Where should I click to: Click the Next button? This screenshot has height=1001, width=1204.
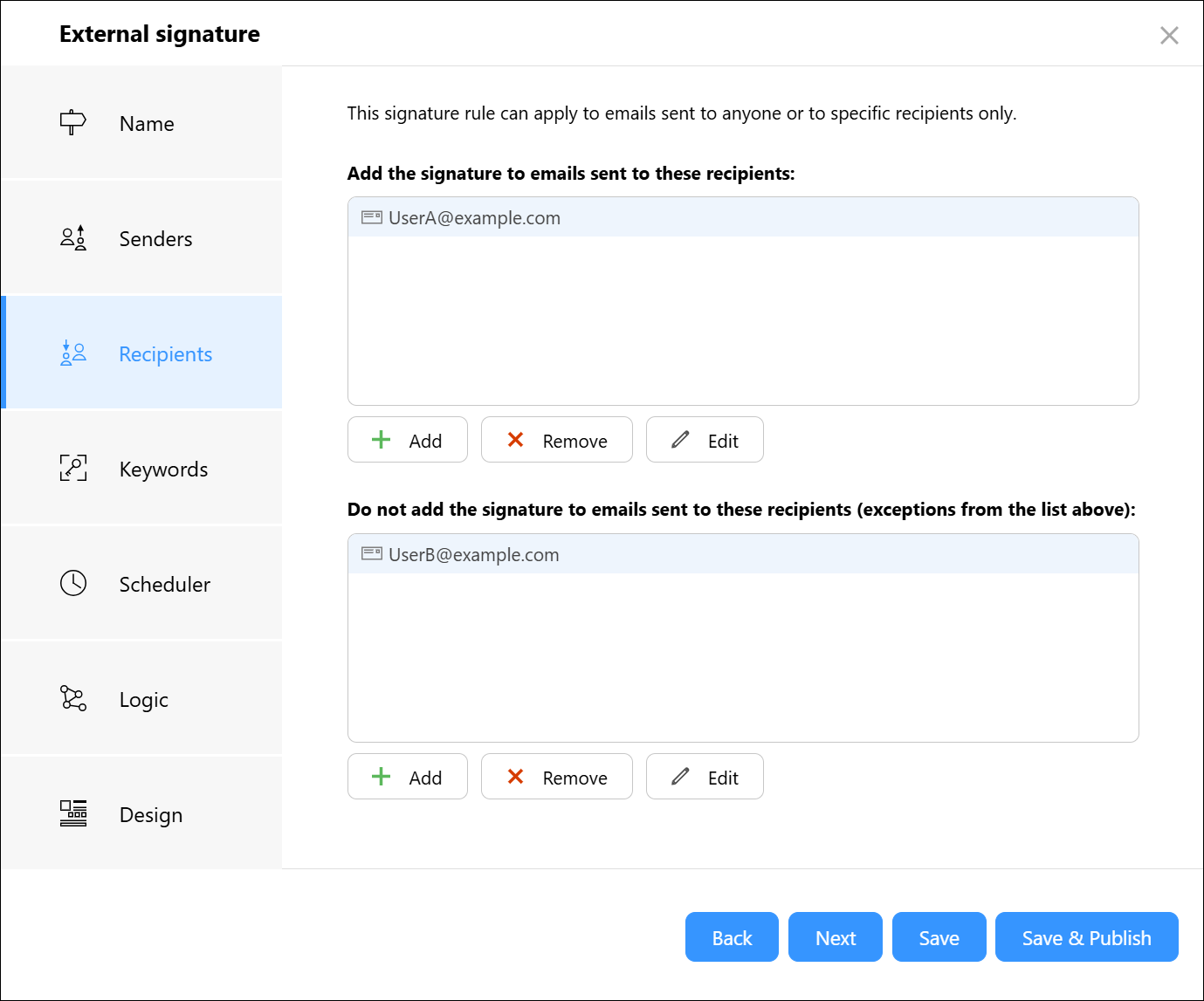pyautogui.click(x=836, y=937)
